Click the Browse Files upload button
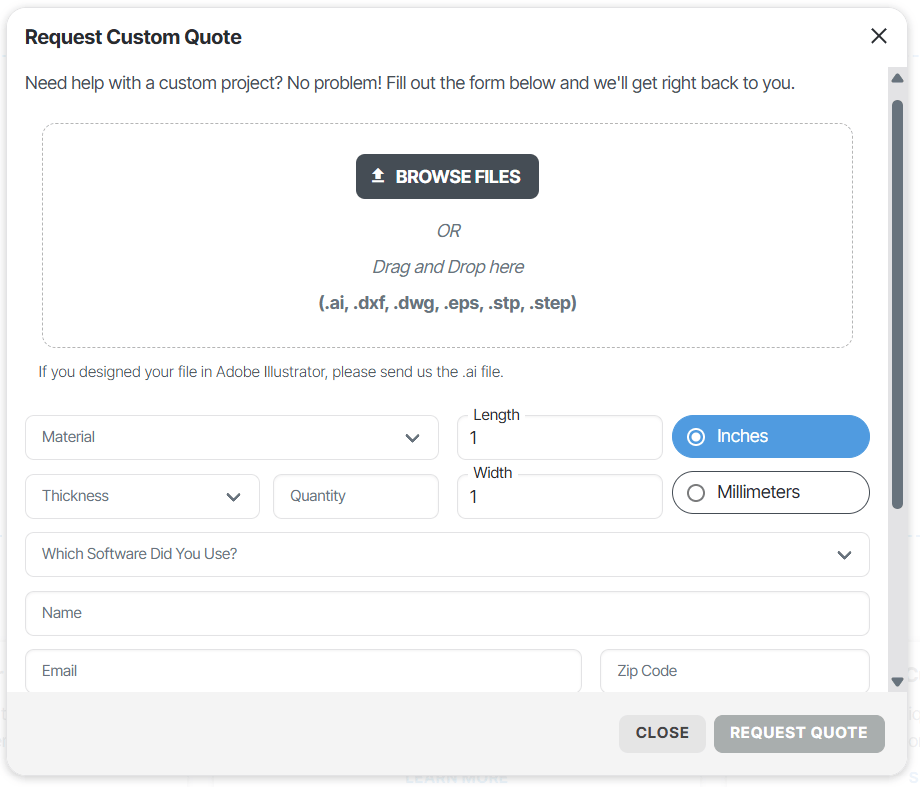This screenshot has width=920, height=787. click(447, 177)
